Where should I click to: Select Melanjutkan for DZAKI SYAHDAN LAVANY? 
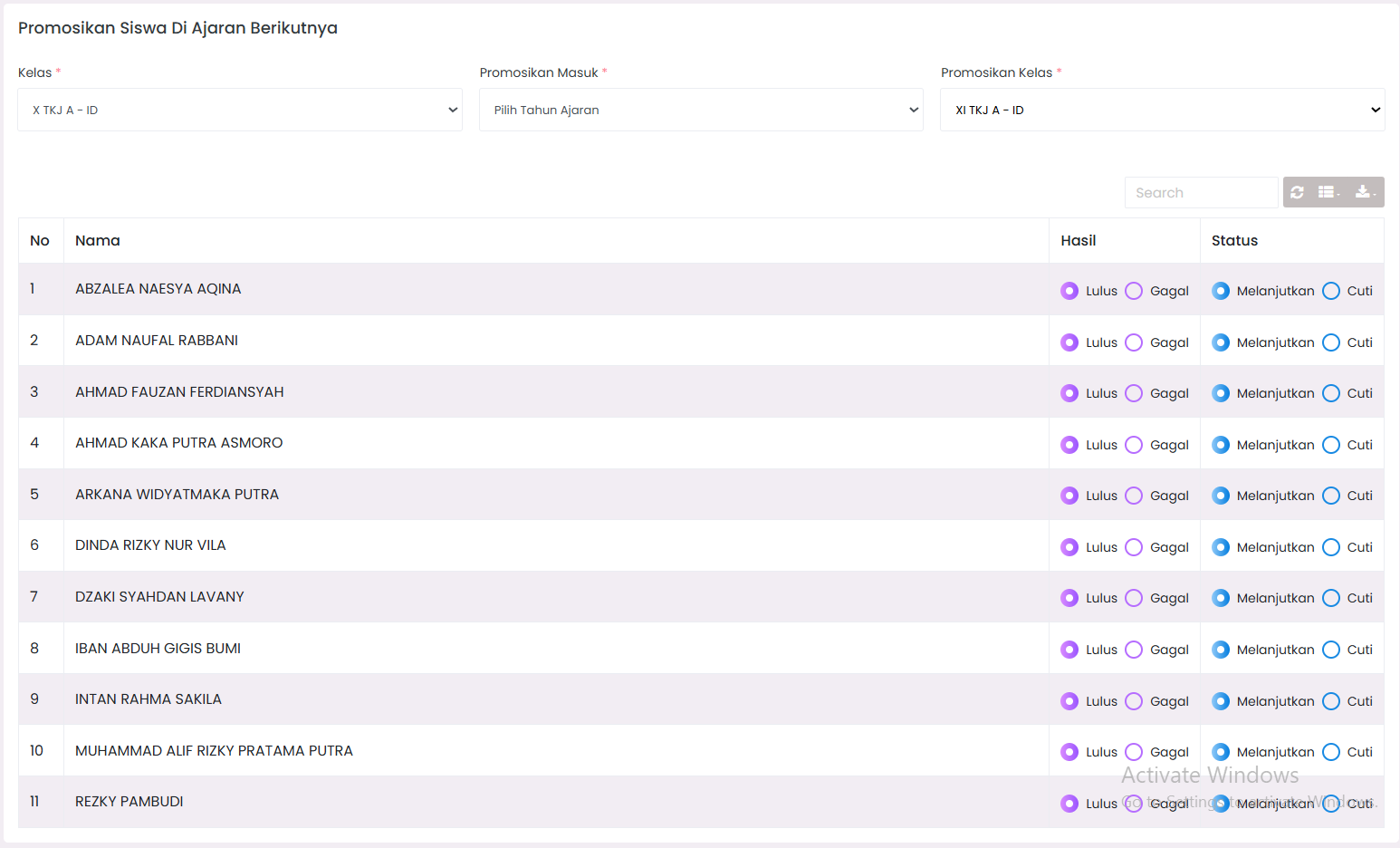click(x=1221, y=598)
